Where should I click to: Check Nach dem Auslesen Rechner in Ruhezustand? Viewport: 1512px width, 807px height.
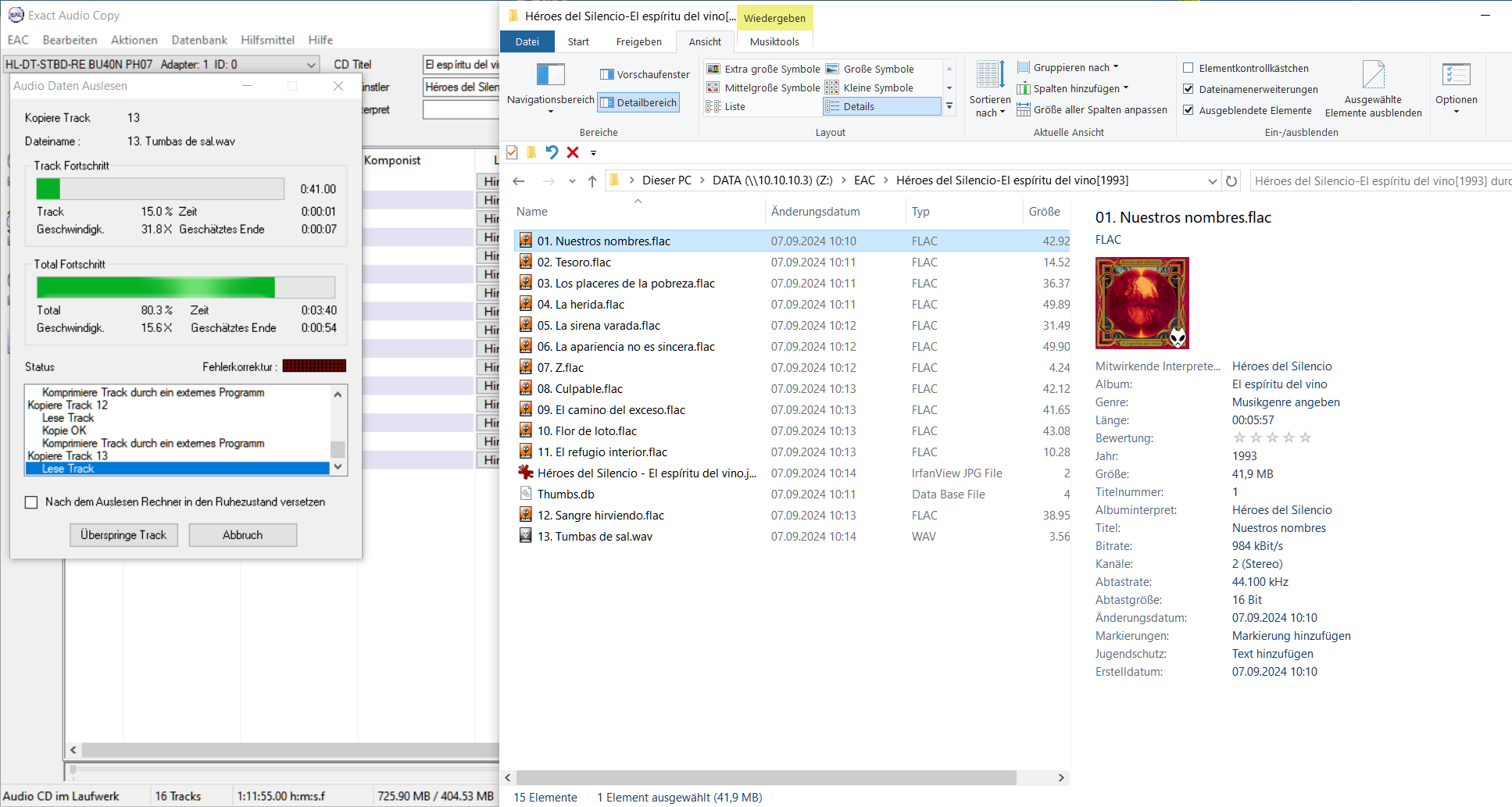click(x=31, y=502)
